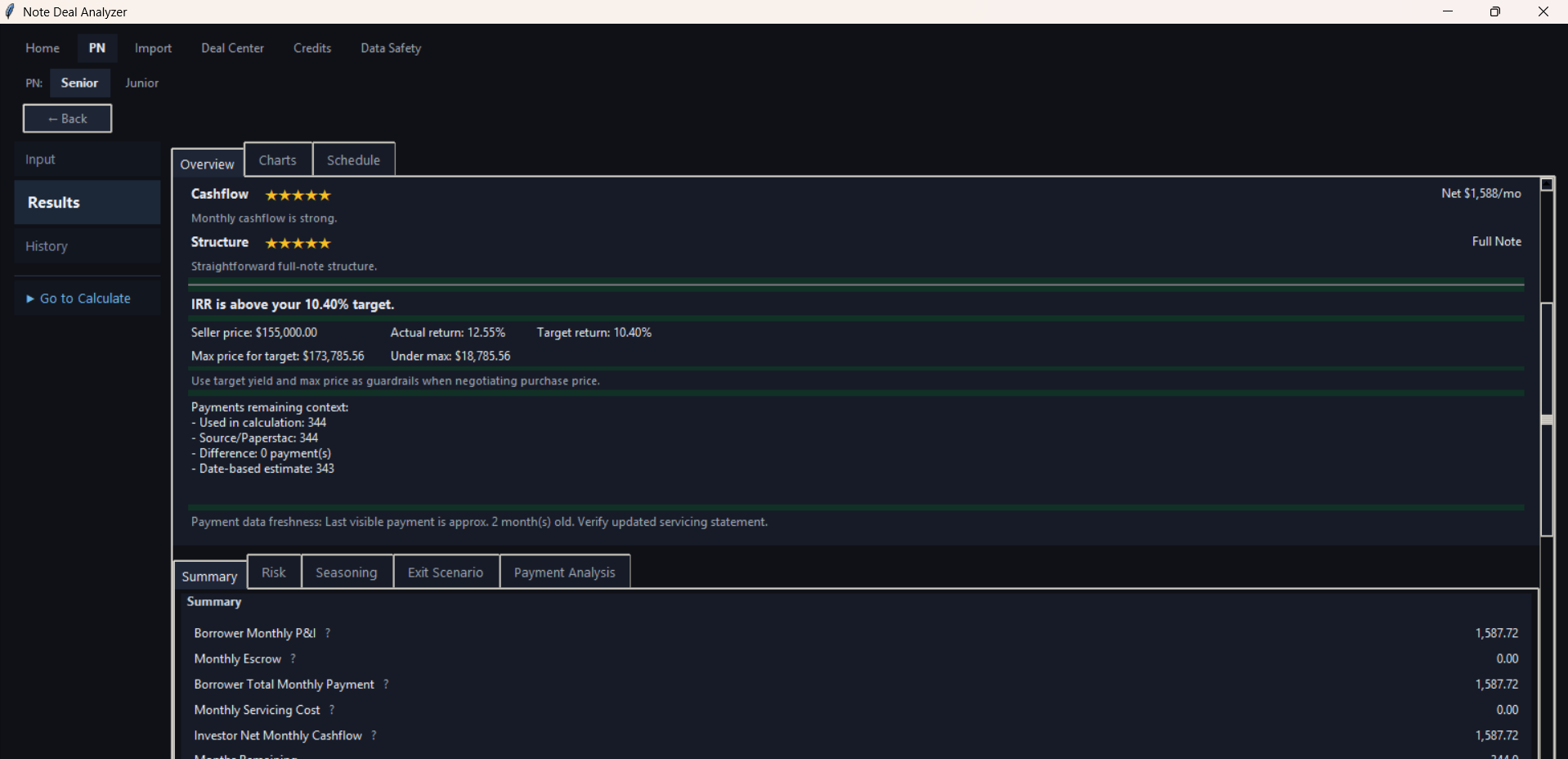Open the Home menu
Viewport: 1568px width, 759px height.
43,48
